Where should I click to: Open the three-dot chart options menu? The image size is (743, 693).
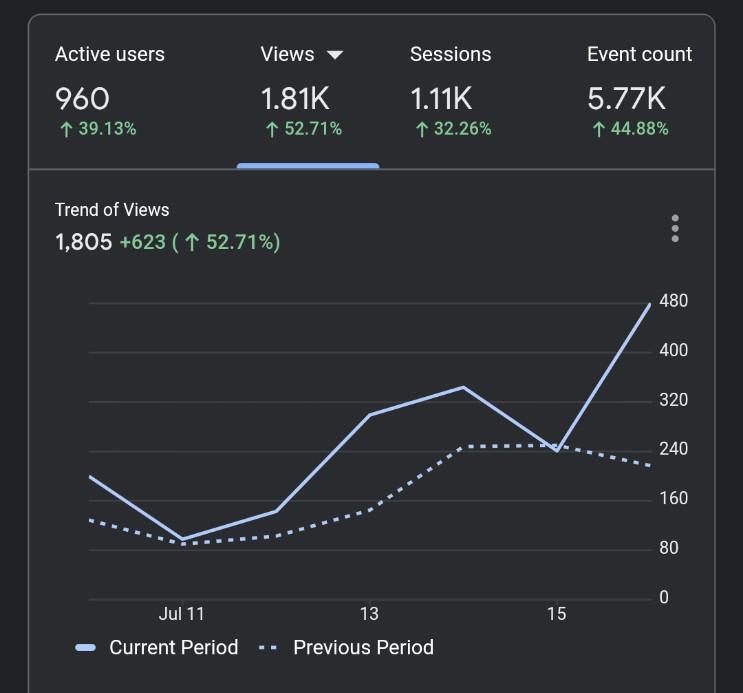coord(675,228)
